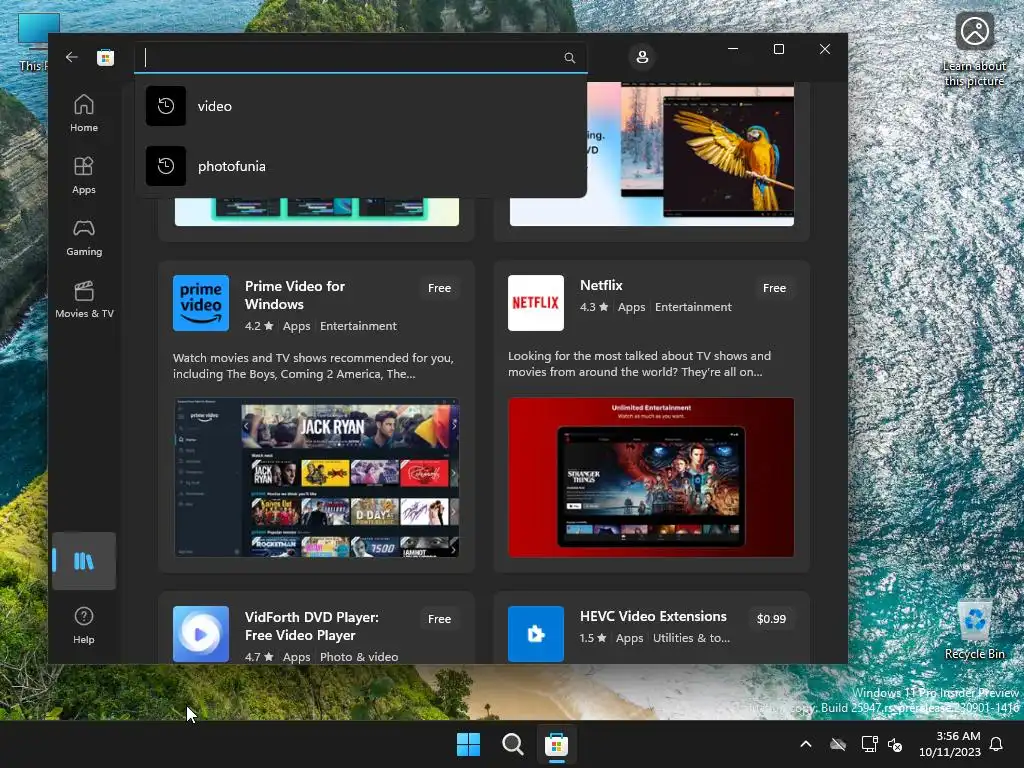Click 'Utilities & to...' category on HEVC card
The width and height of the screenshot is (1024, 768).
[692, 638]
